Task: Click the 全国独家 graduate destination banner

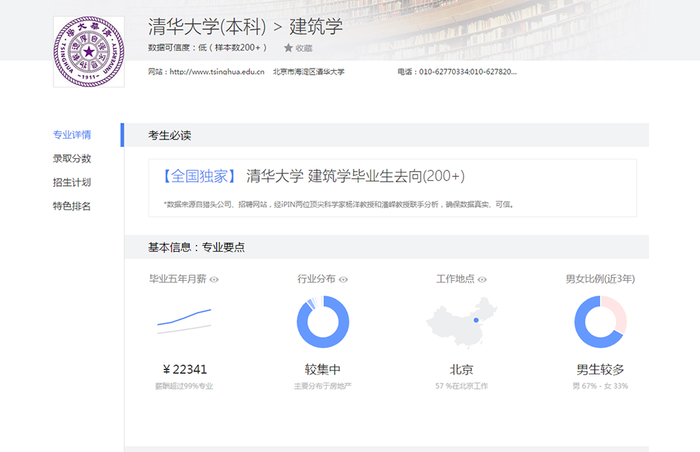Action: (392, 188)
